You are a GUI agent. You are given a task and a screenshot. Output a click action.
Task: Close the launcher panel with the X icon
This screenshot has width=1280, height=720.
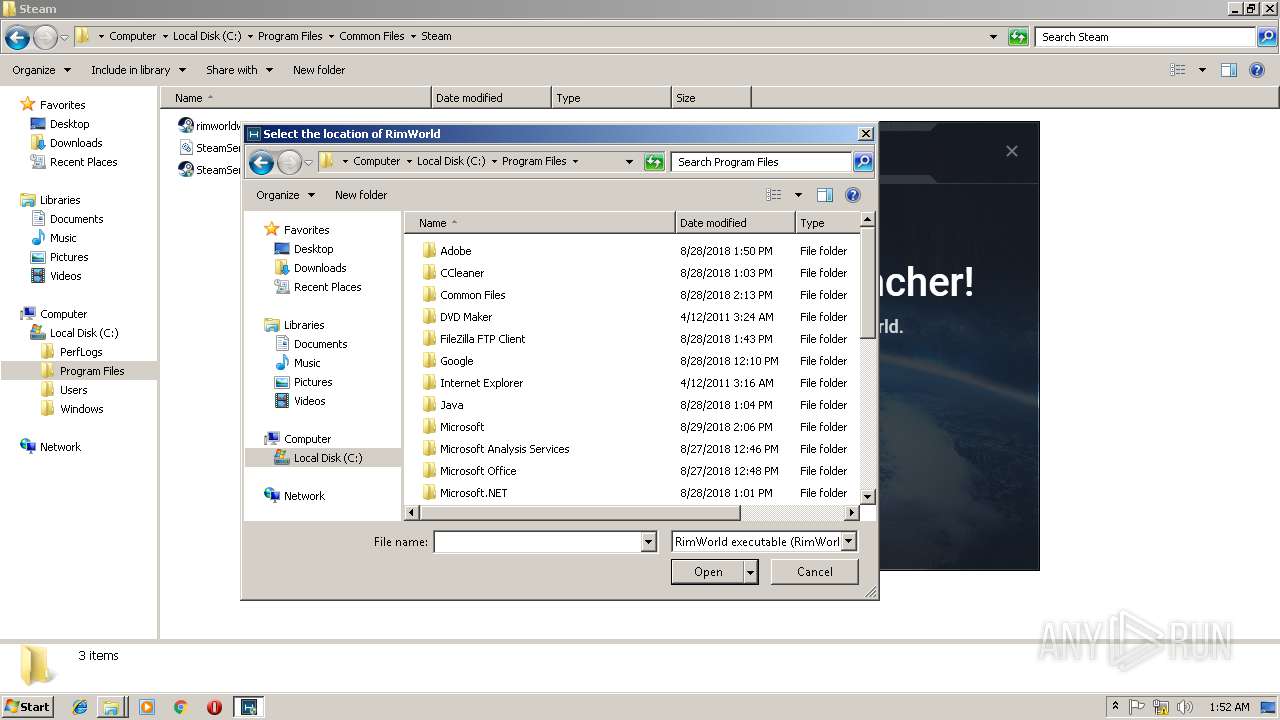1012,151
